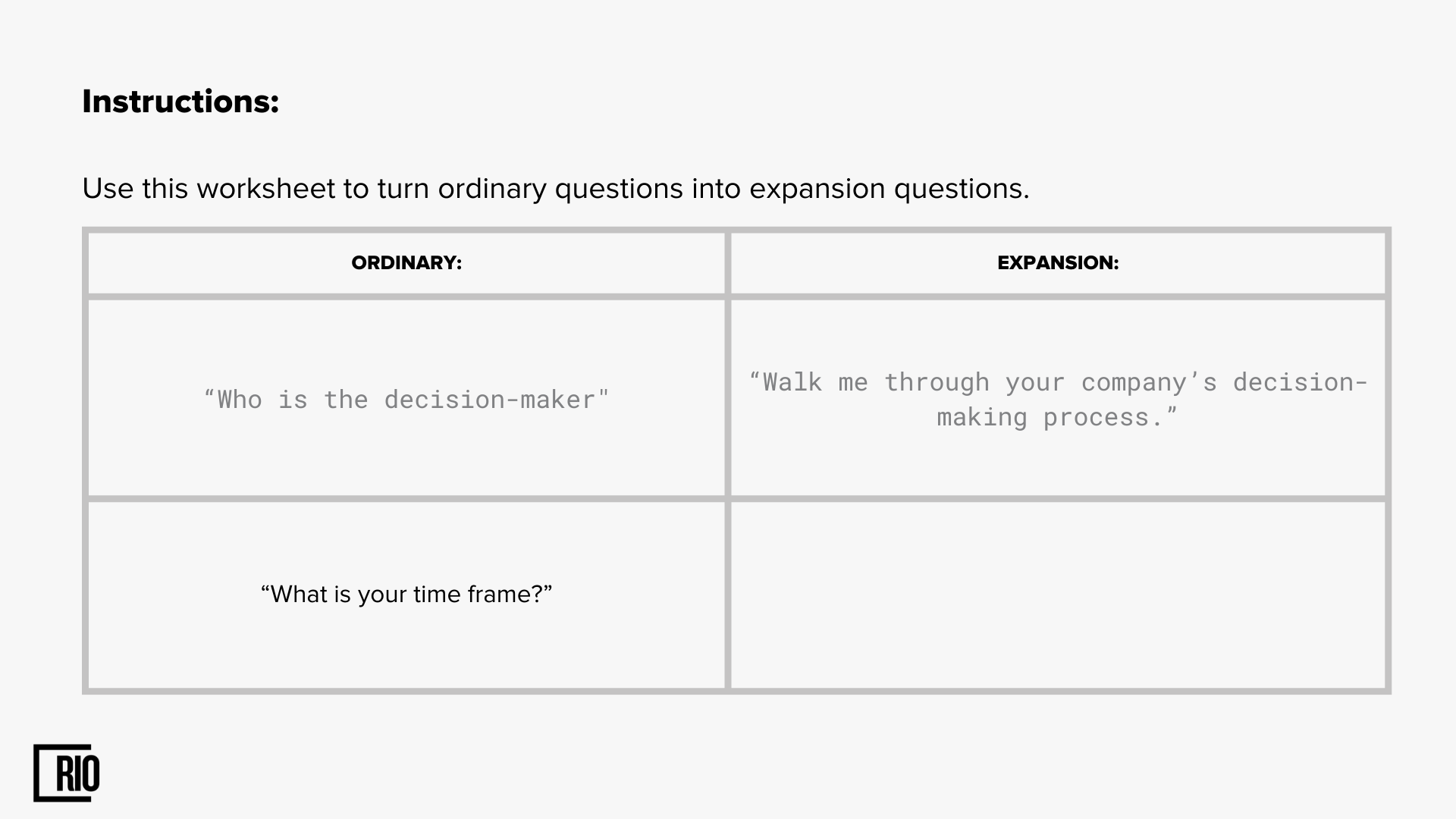Viewport: 1456px width, 819px height.
Task: Select the "Instructions:" heading
Action: pyautogui.click(x=180, y=102)
